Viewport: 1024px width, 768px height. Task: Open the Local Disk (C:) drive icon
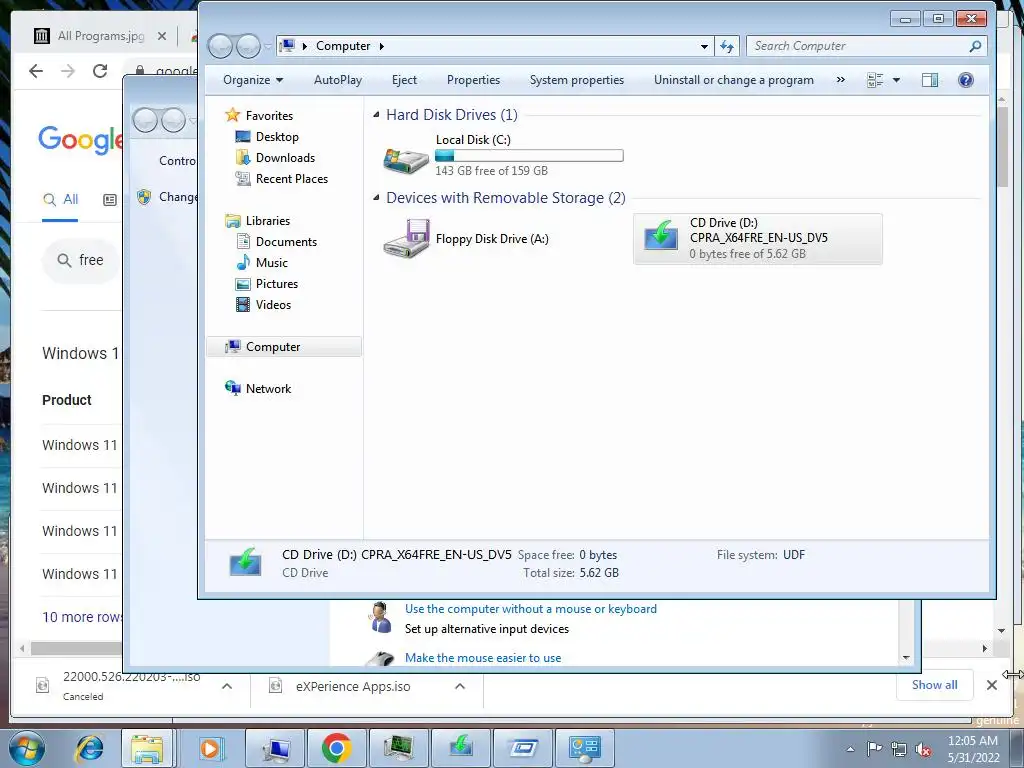406,159
